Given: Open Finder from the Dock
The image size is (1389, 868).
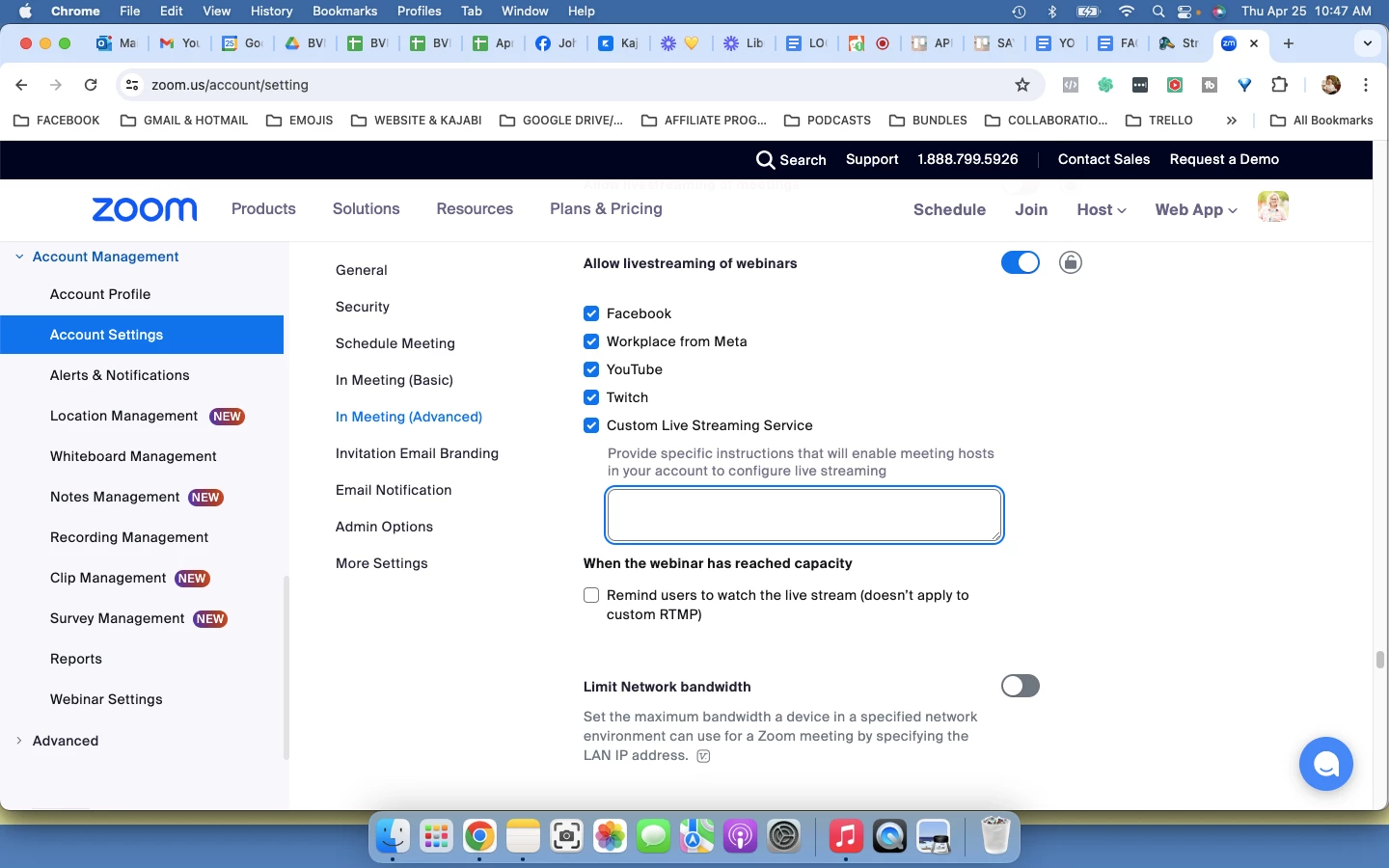Looking at the screenshot, I should click(x=393, y=835).
